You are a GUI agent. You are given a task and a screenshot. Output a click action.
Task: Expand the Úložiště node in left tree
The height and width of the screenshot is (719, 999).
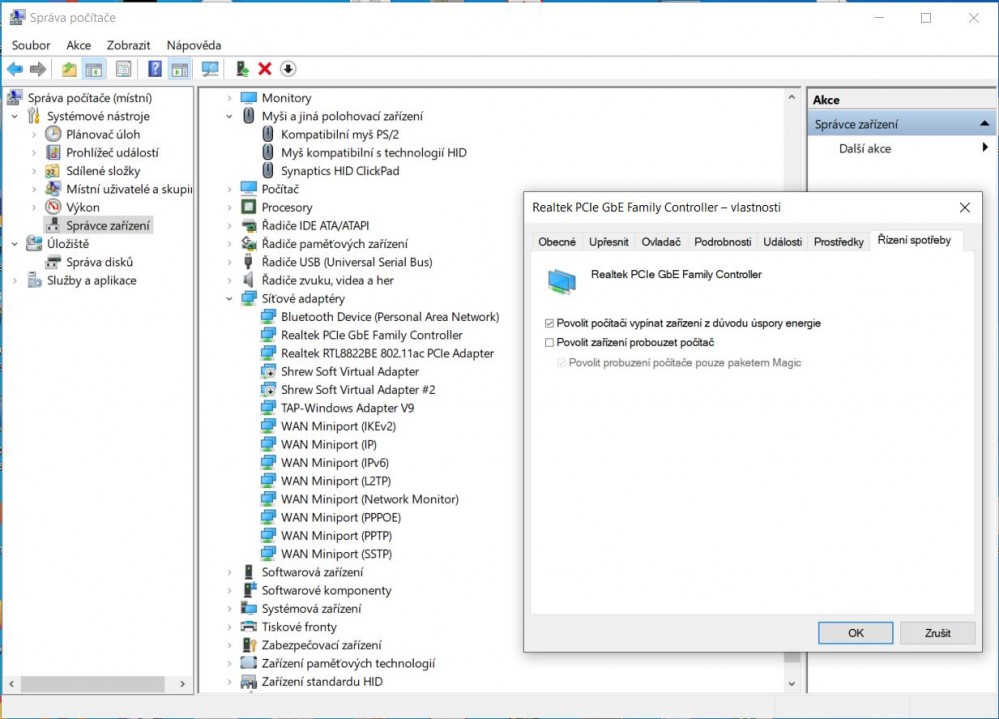[15, 244]
